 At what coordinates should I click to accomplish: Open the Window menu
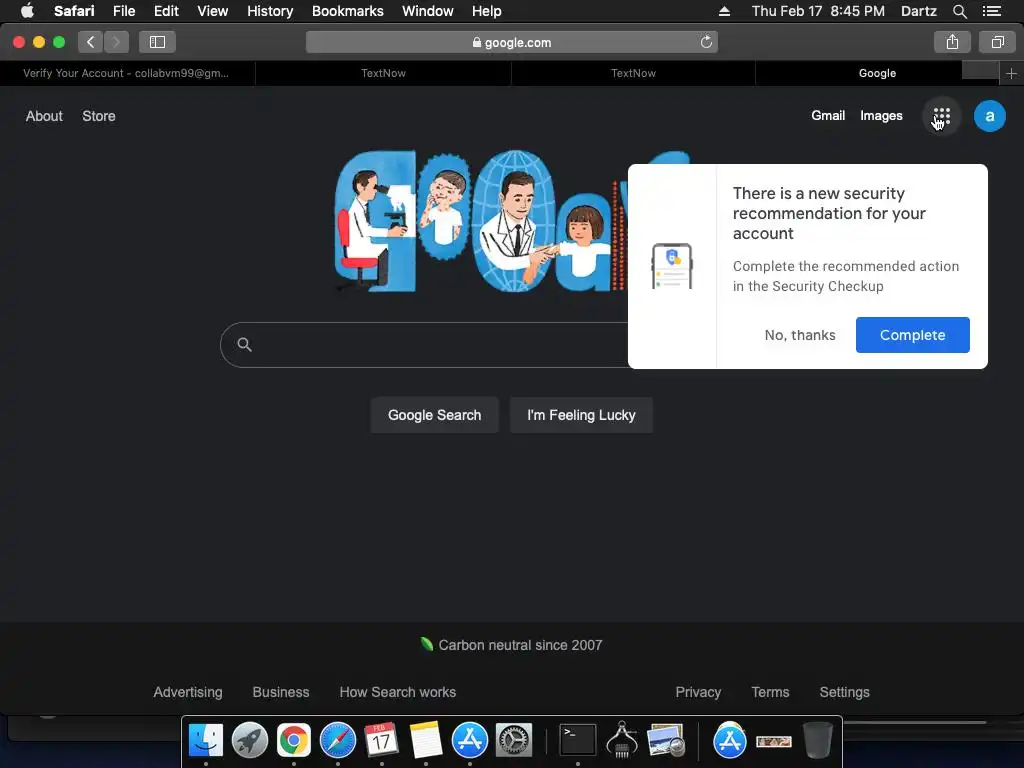click(x=428, y=11)
